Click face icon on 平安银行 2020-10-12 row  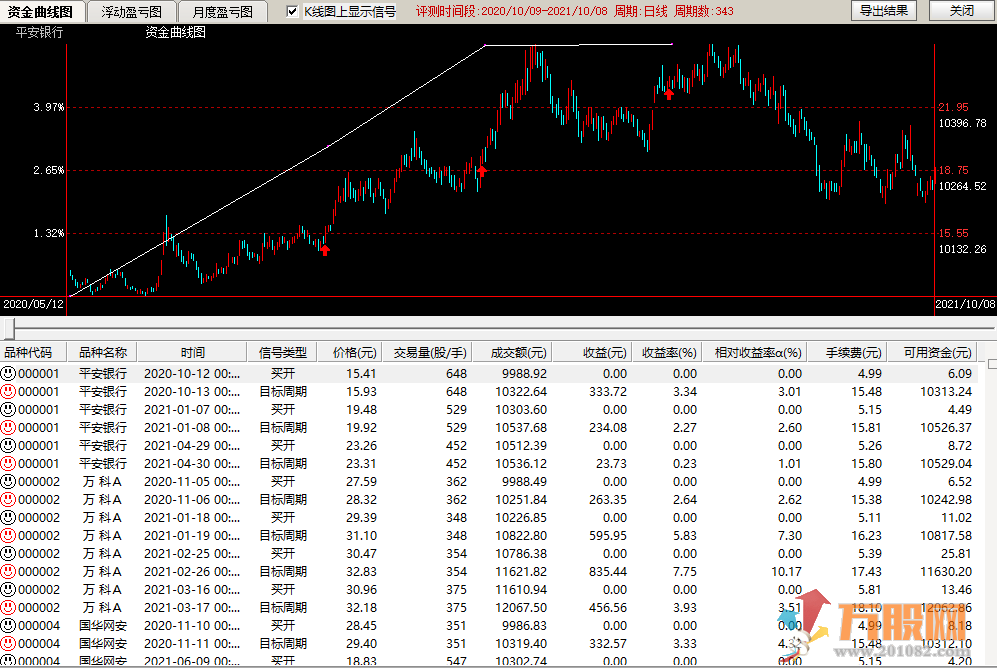(x=8, y=373)
